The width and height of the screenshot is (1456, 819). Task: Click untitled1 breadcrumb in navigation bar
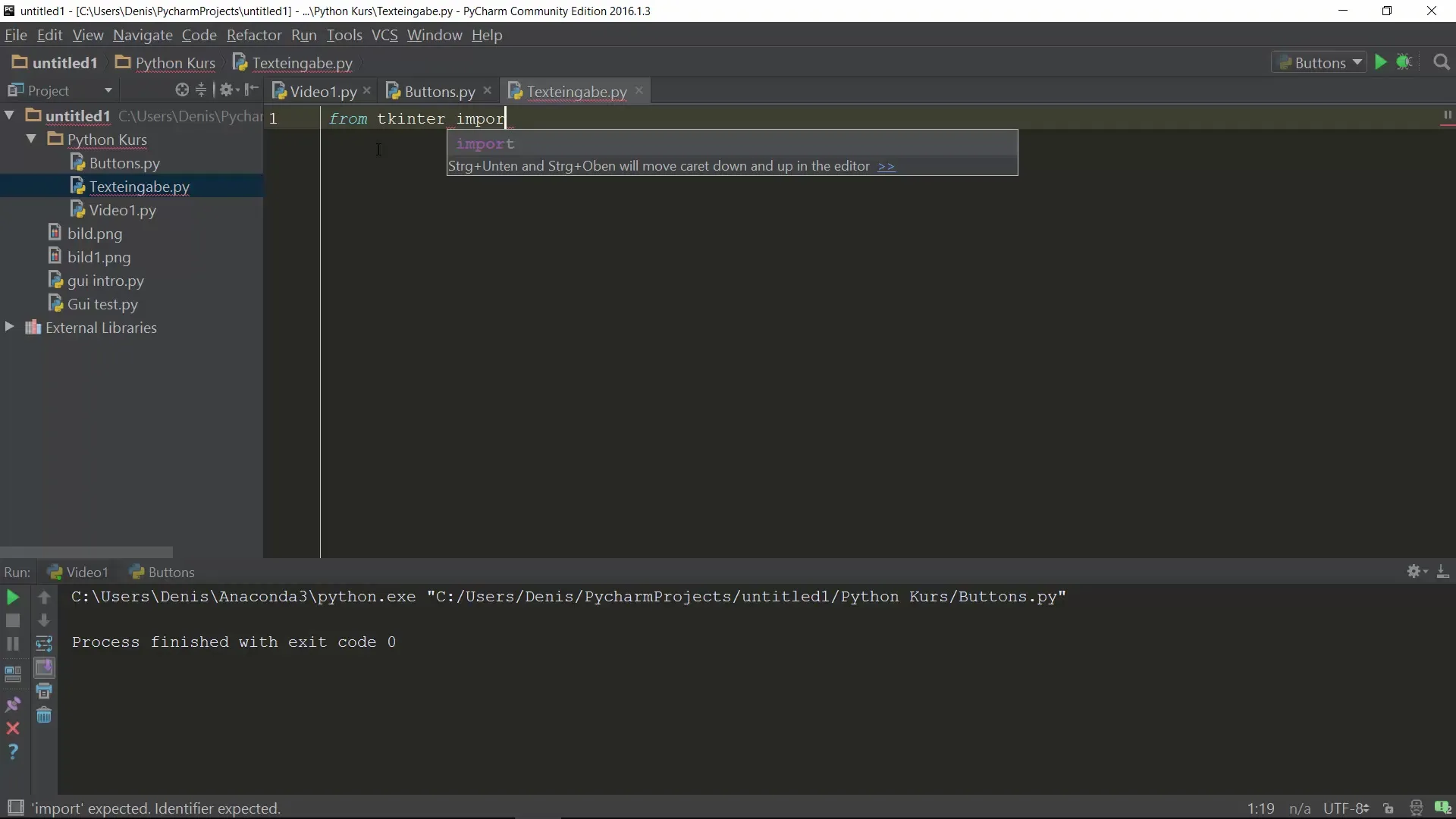(55, 63)
